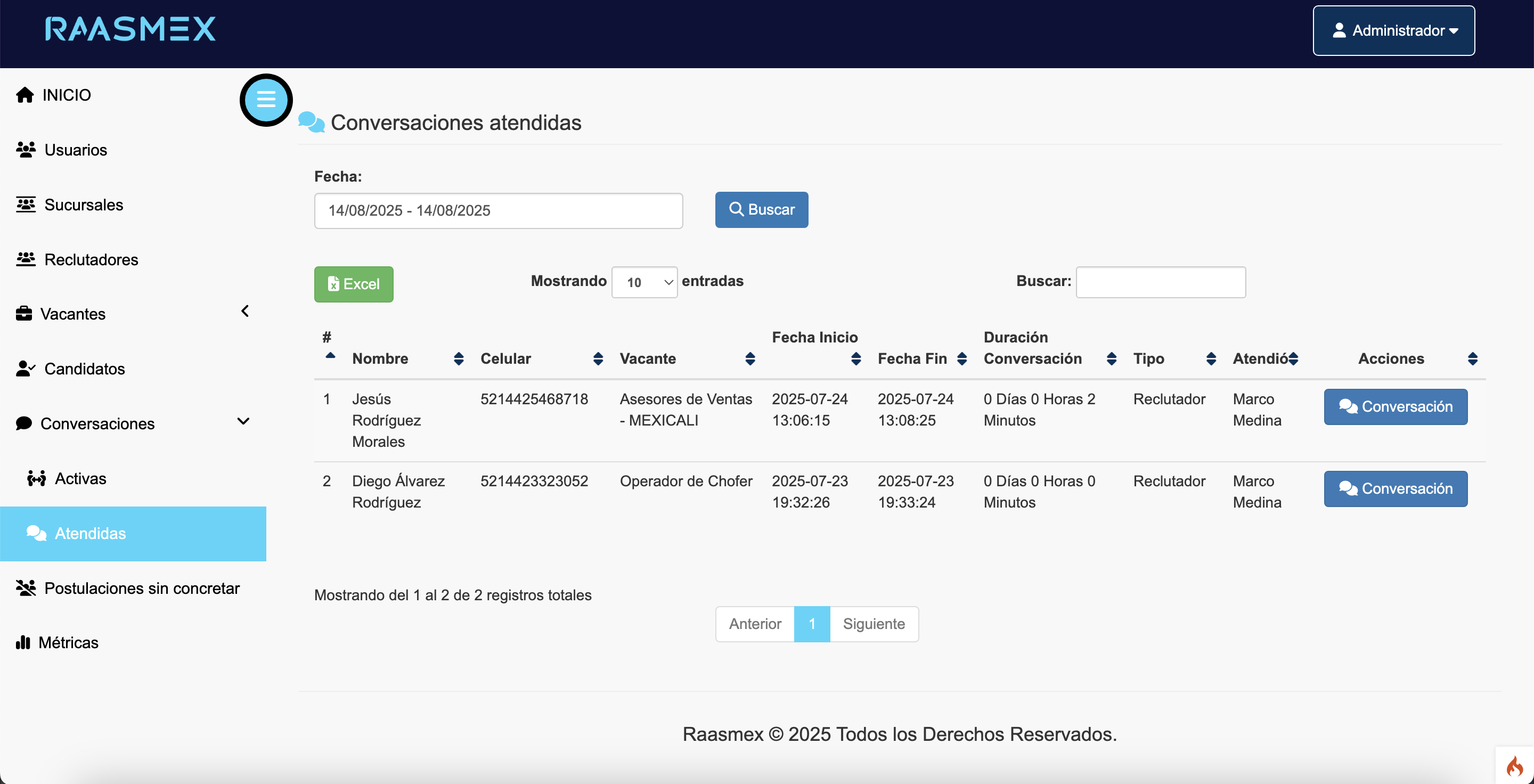This screenshot has width=1534, height=784.
Task: Click the INICIO home icon
Action: click(25, 95)
